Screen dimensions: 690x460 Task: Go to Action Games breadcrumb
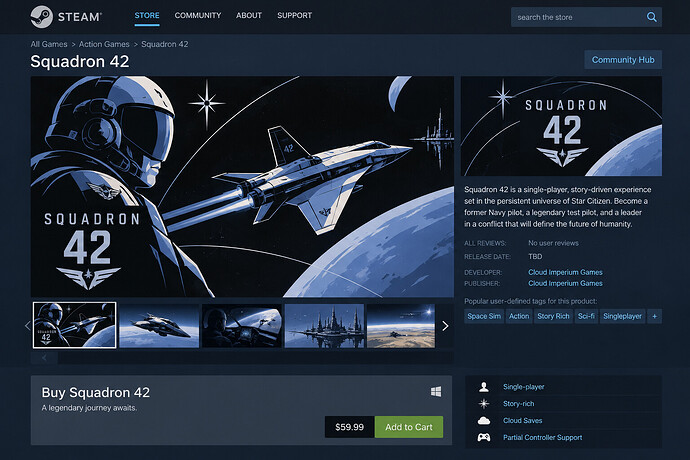[104, 44]
